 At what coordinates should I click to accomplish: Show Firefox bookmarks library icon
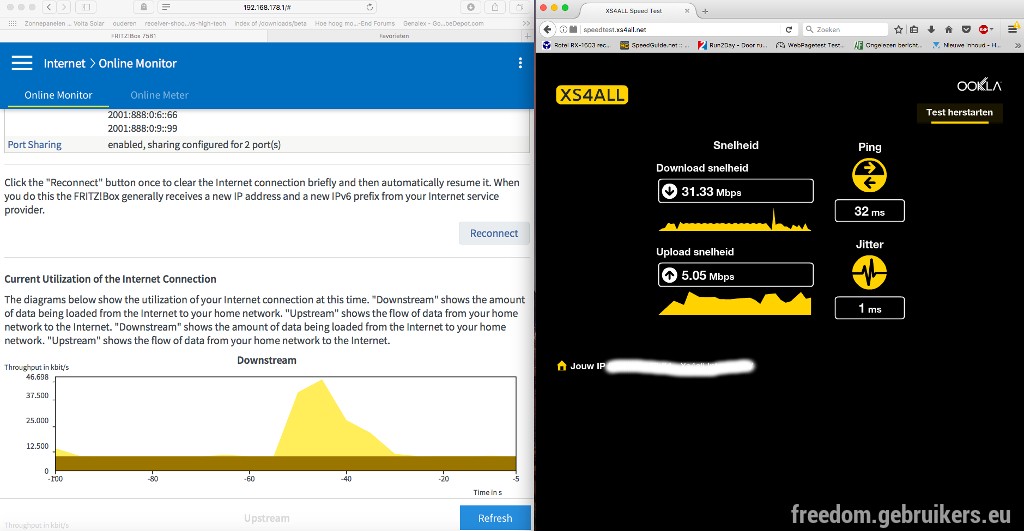[914, 29]
